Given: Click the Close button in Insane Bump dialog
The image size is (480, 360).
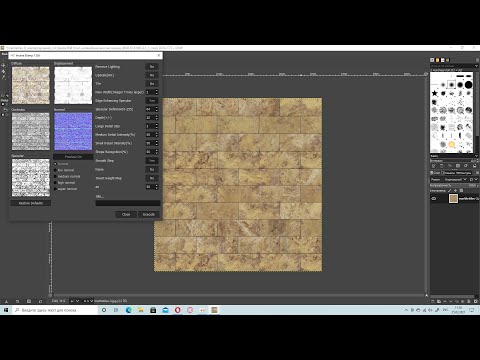Looking at the screenshot, I should 126,214.
